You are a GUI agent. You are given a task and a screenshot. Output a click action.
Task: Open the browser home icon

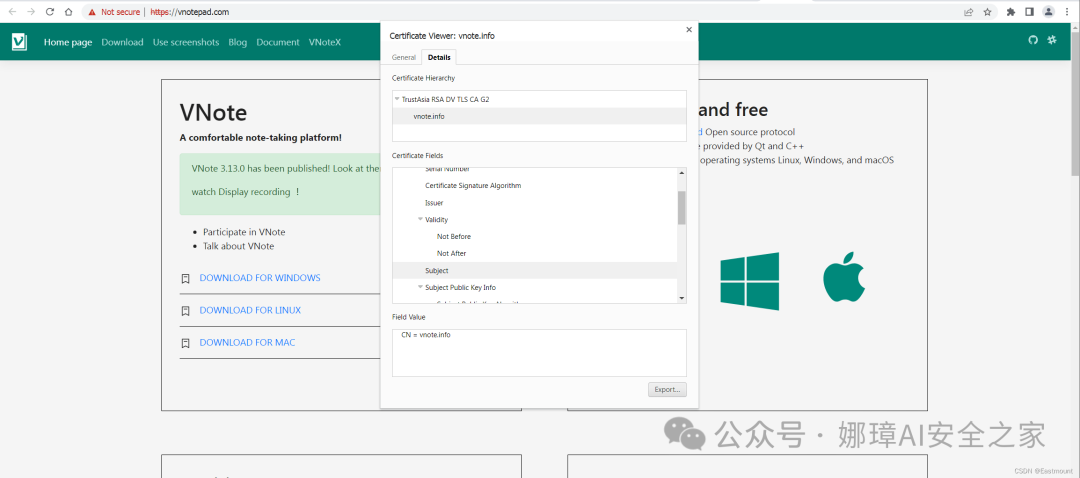(x=68, y=12)
